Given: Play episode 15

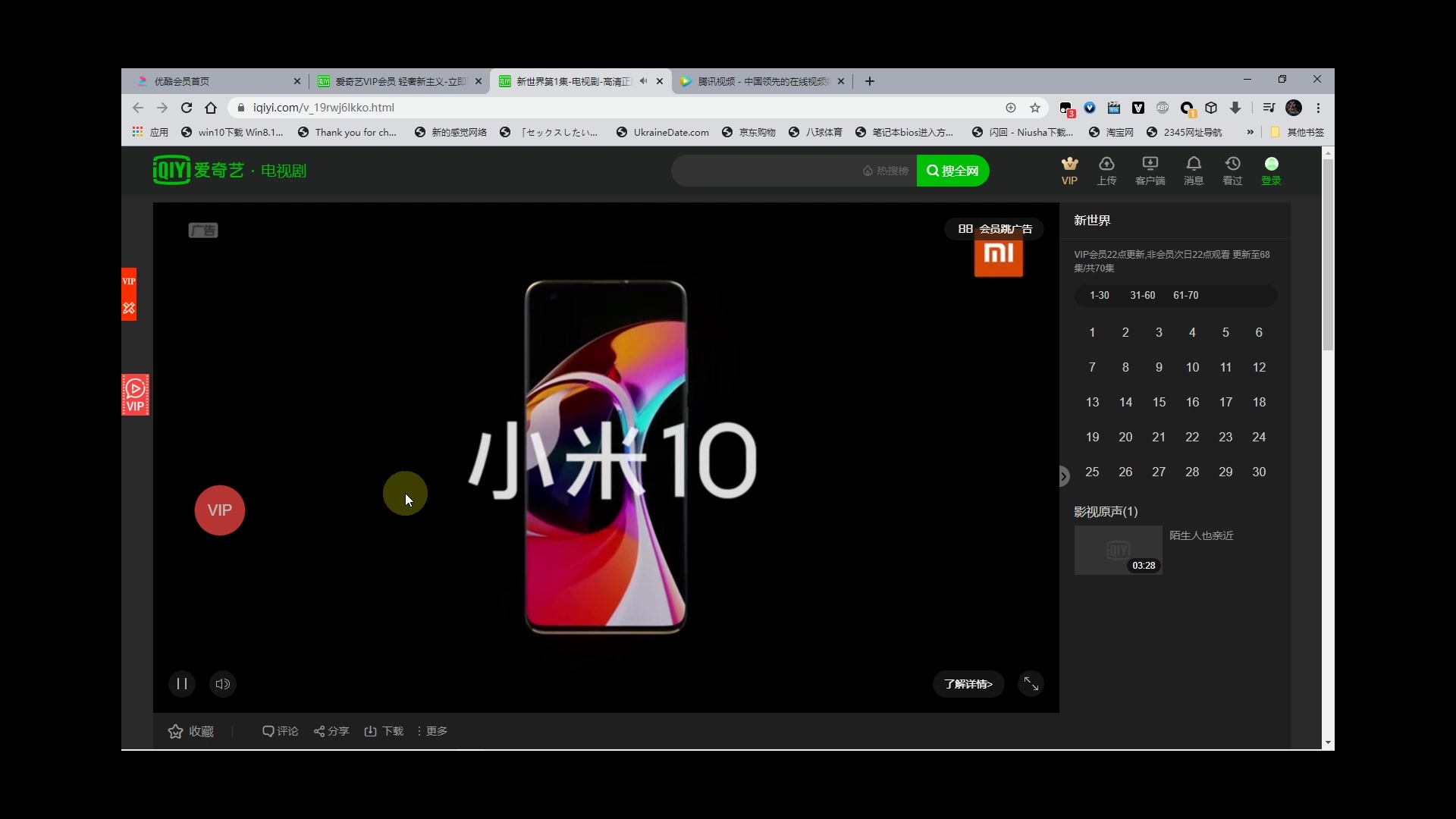Looking at the screenshot, I should coord(1159,402).
